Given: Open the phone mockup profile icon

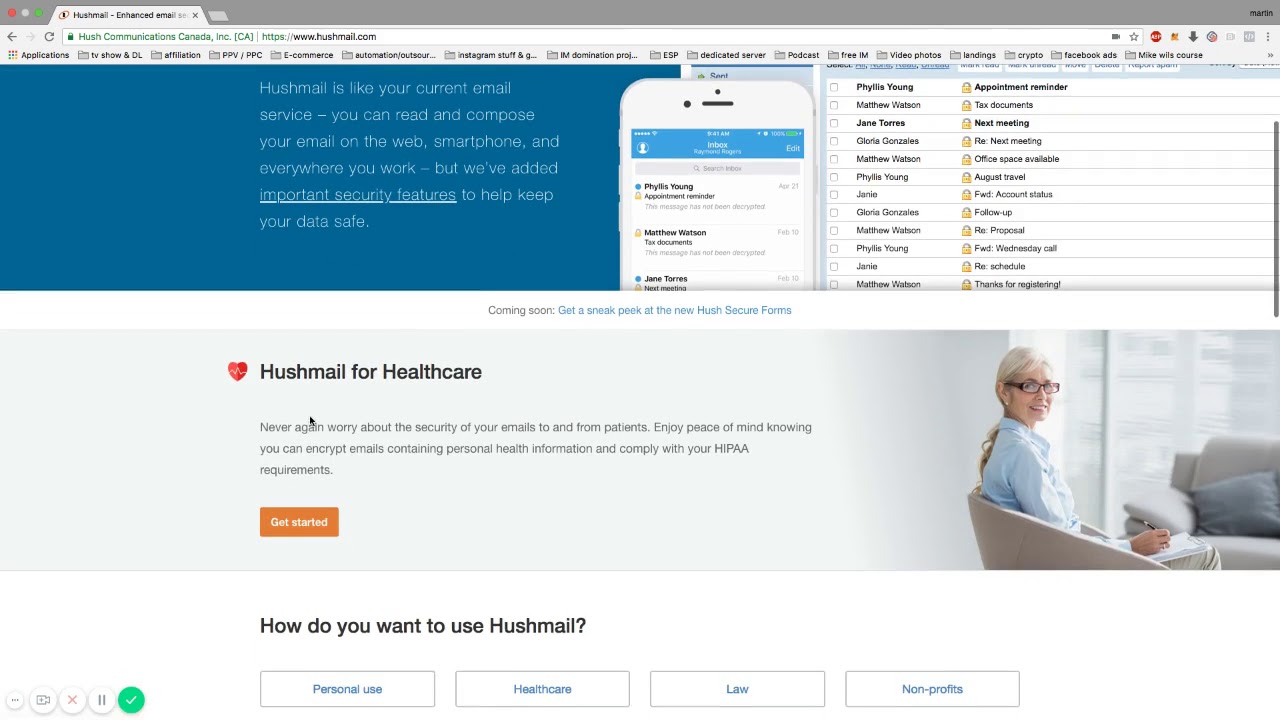Looking at the screenshot, I should (x=643, y=148).
